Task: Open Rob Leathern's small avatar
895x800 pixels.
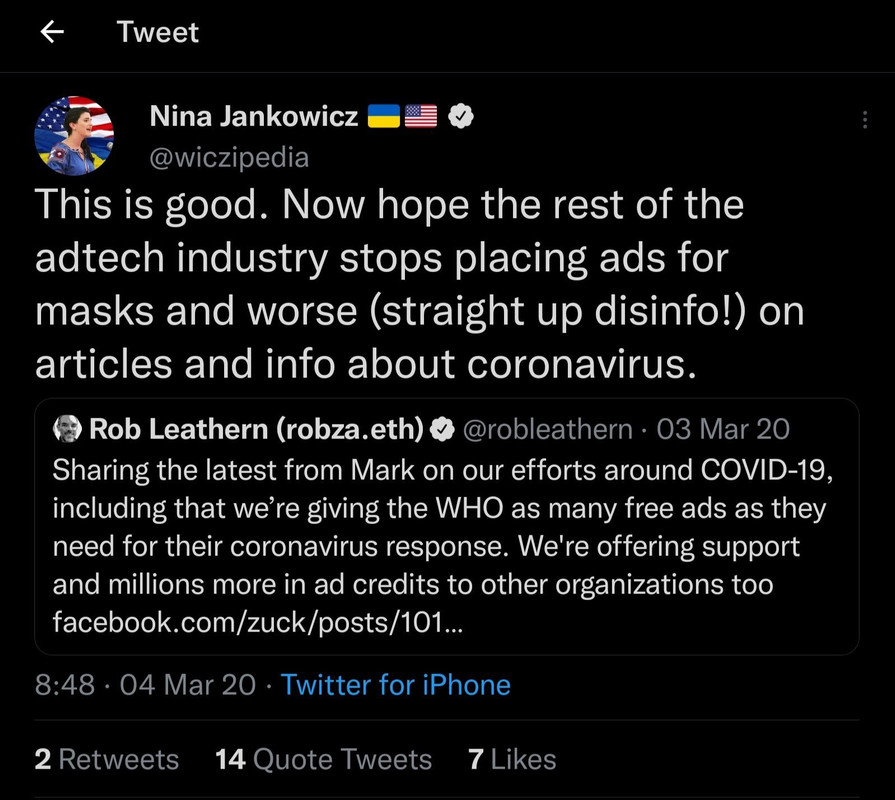Action: [x=67, y=429]
